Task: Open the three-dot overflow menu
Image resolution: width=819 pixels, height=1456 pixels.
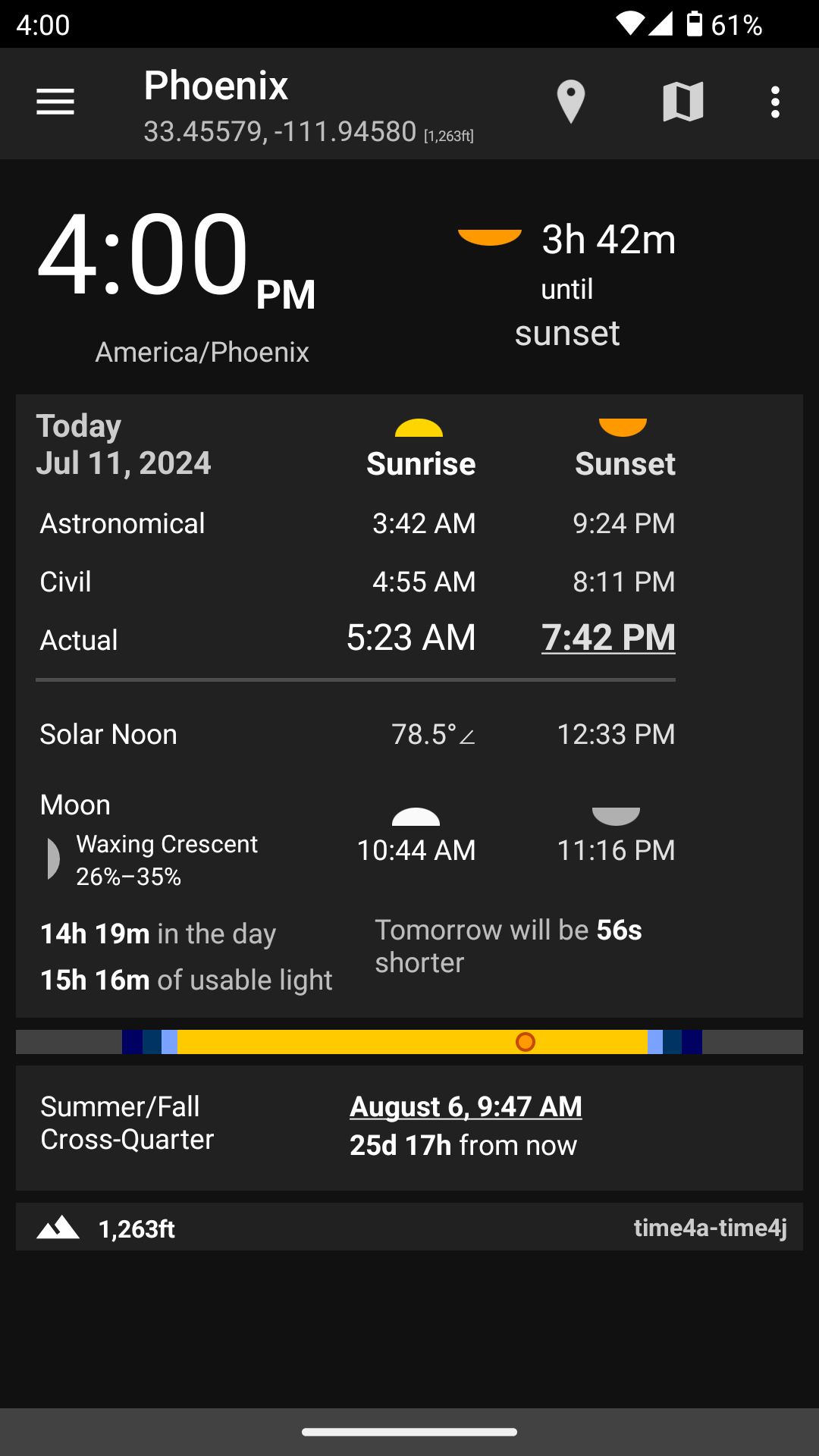Action: pos(774,102)
